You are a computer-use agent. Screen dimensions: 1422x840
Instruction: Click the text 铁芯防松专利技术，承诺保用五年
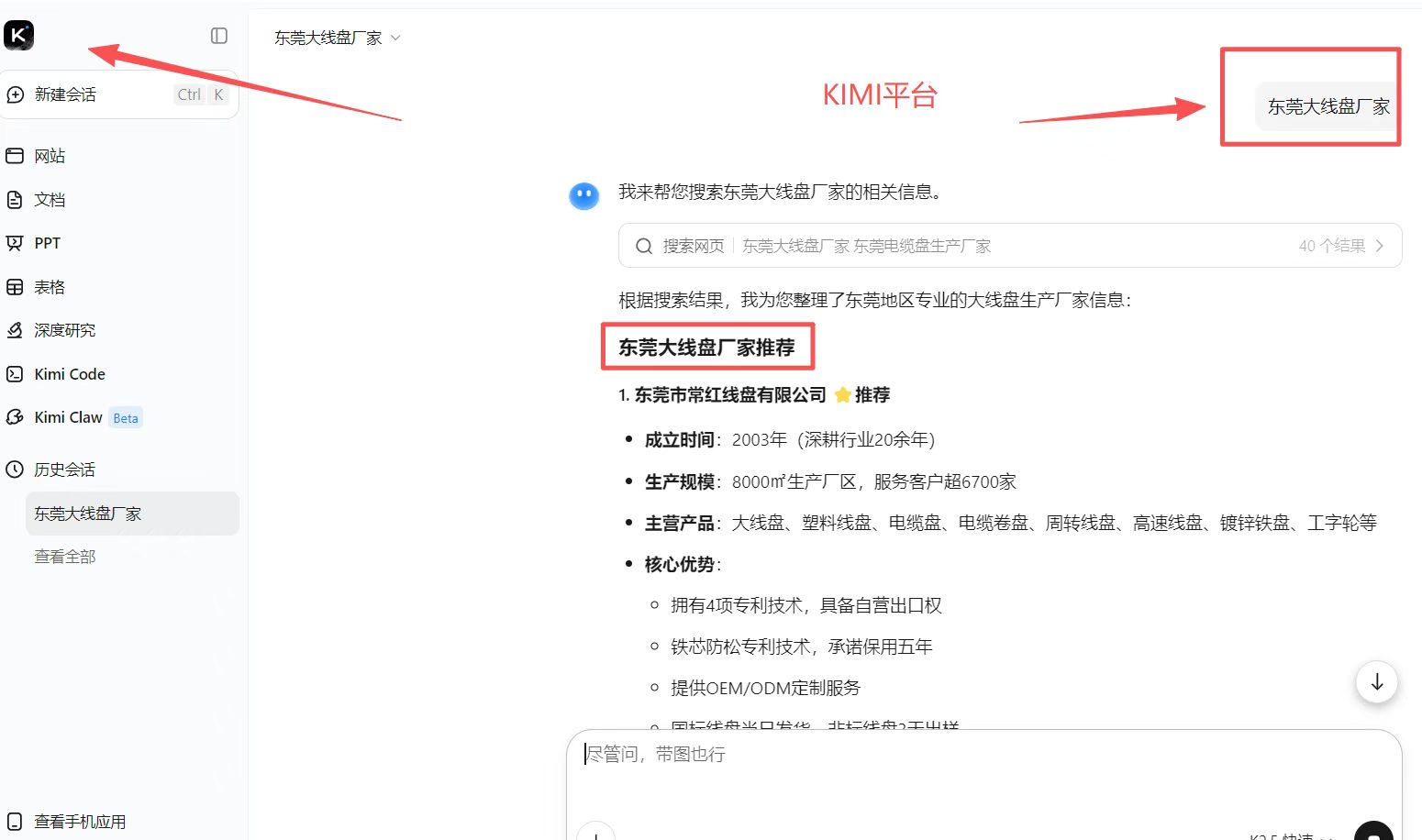(x=802, y=647)
